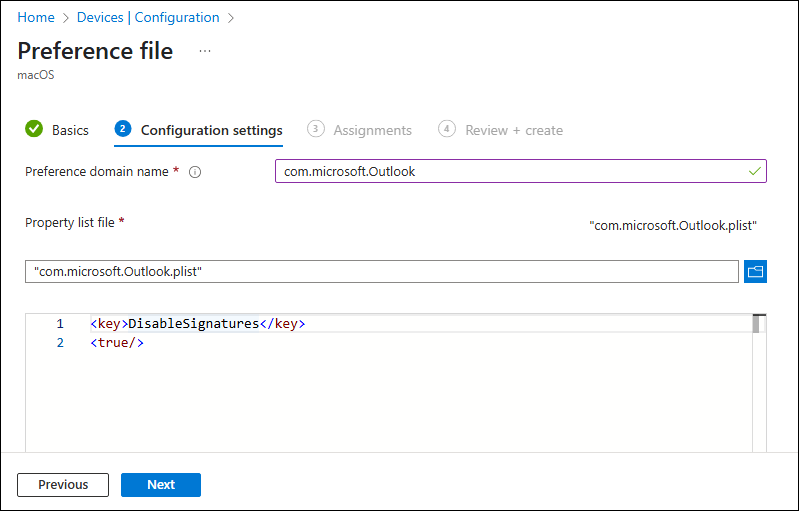
Task: Click the step 3 circle icon
Action: 315,129
